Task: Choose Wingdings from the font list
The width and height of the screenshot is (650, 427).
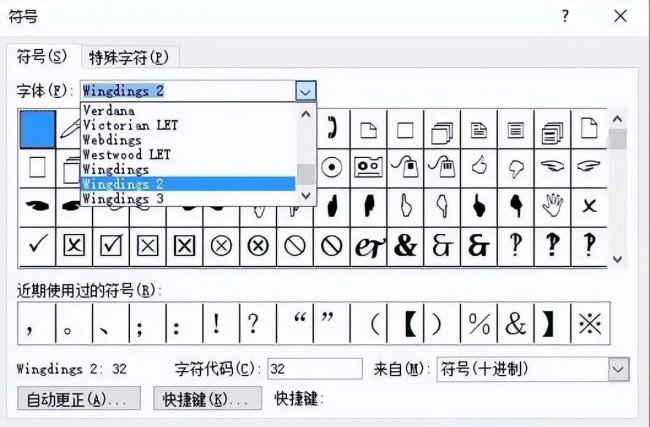Action: point(187,169)
